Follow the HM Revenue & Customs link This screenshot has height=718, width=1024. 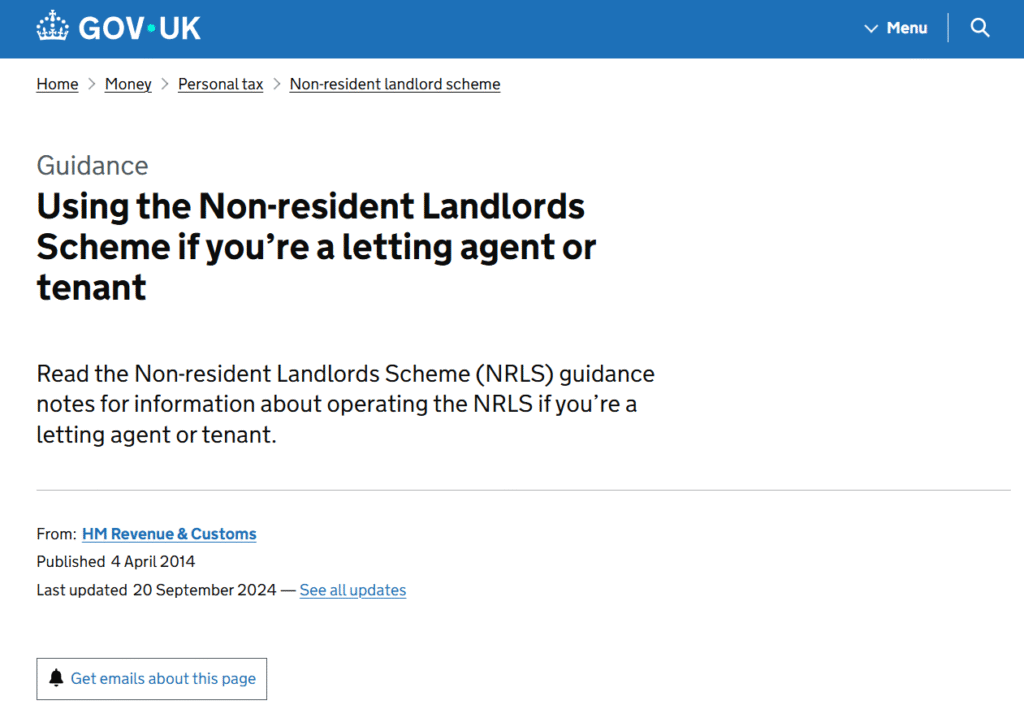168,534
